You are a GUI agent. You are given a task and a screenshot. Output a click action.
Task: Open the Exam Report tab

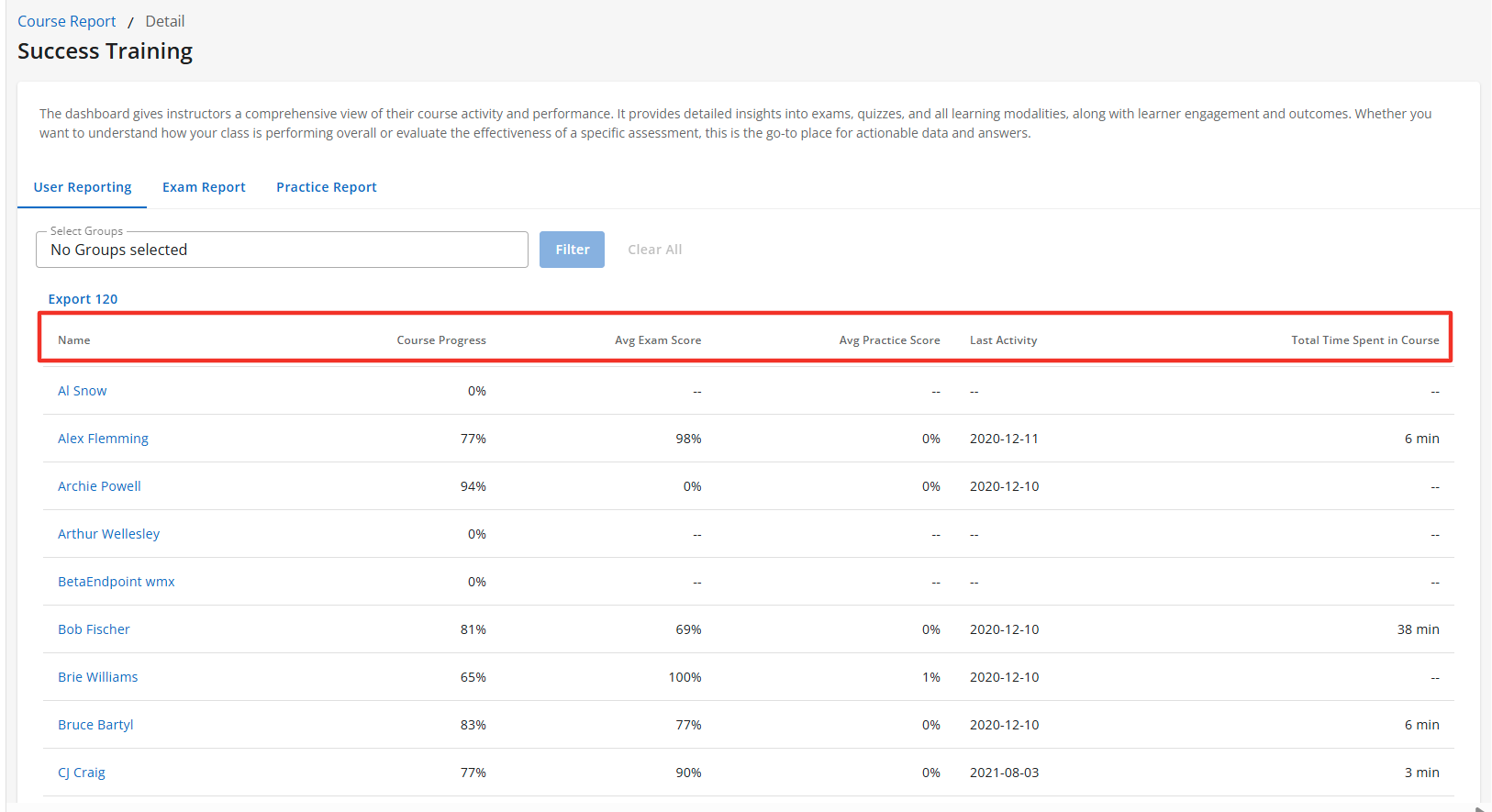(204, 187)
